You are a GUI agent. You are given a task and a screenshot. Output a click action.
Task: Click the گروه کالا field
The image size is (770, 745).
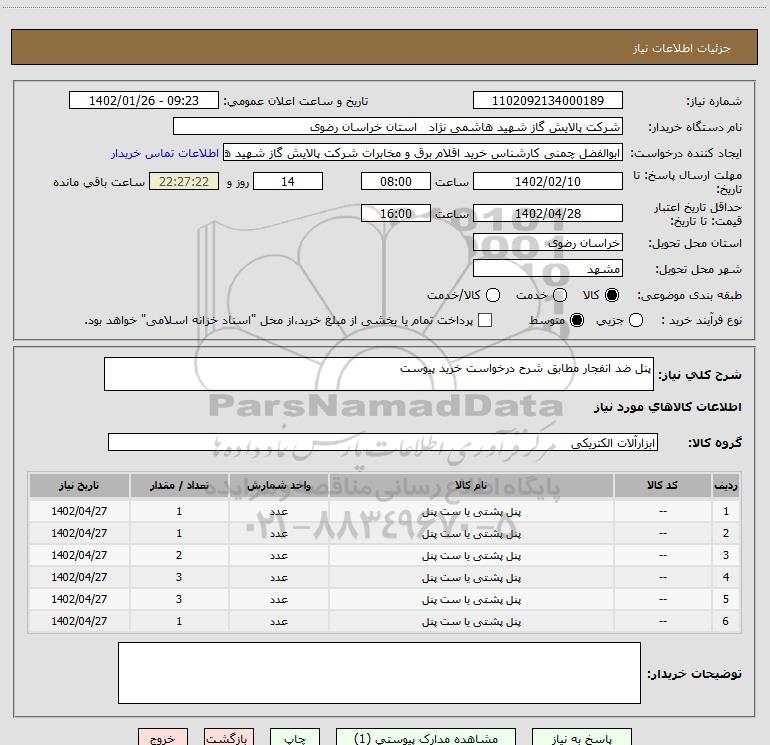382,442
